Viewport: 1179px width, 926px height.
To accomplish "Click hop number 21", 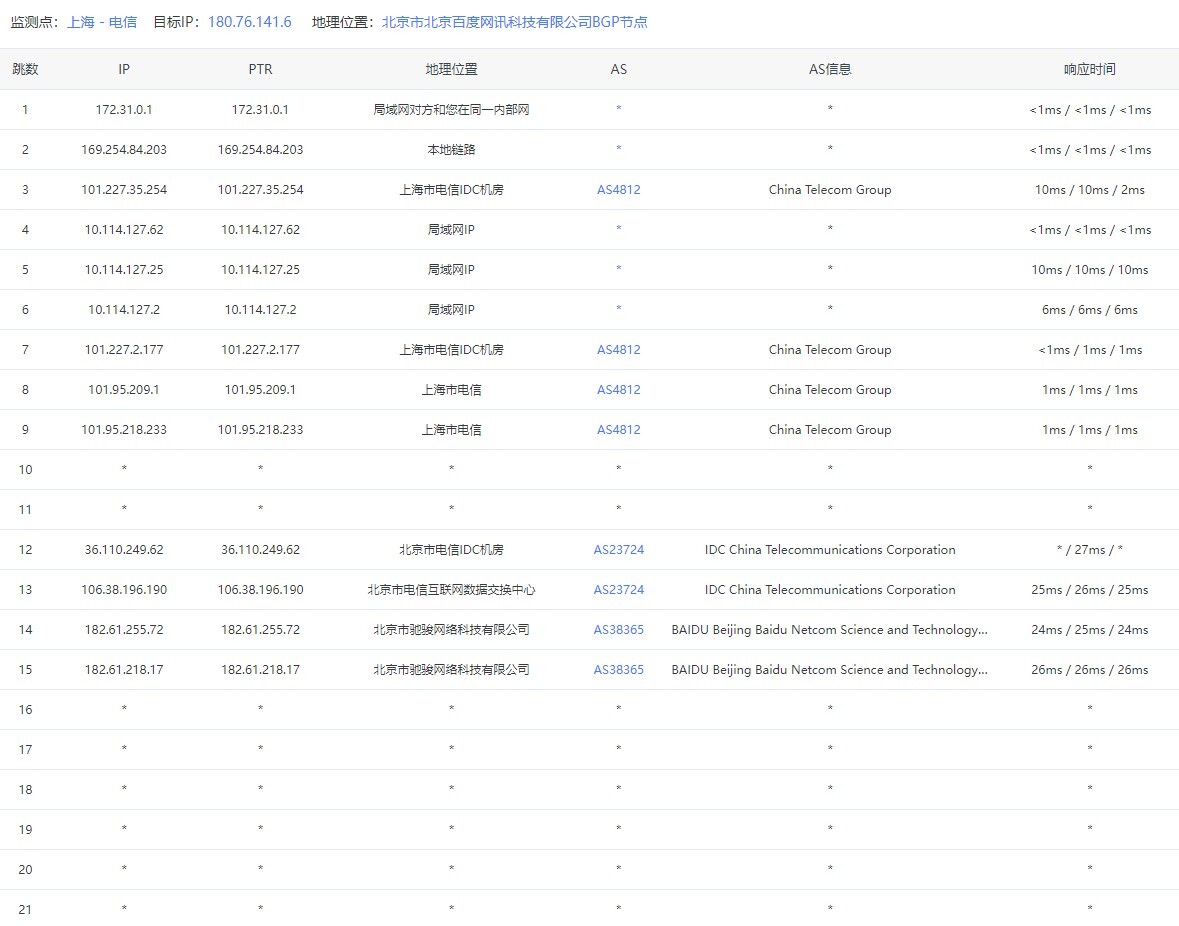I will [26, 909].
